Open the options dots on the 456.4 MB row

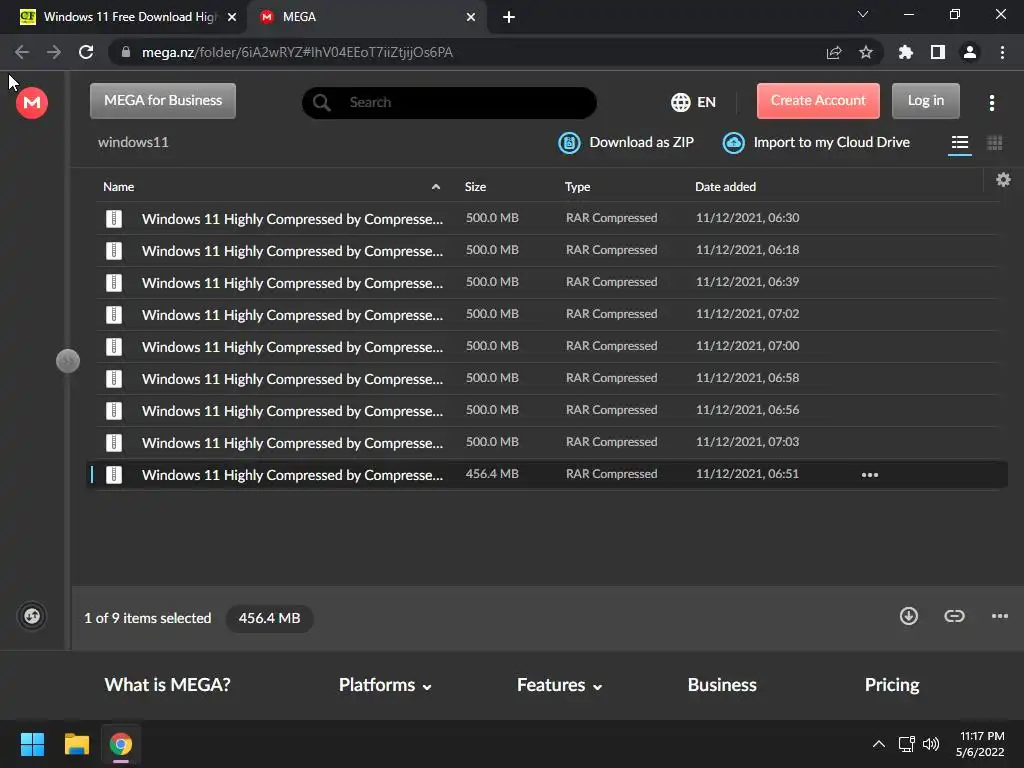pyautogui.click(x=870, y=475)
